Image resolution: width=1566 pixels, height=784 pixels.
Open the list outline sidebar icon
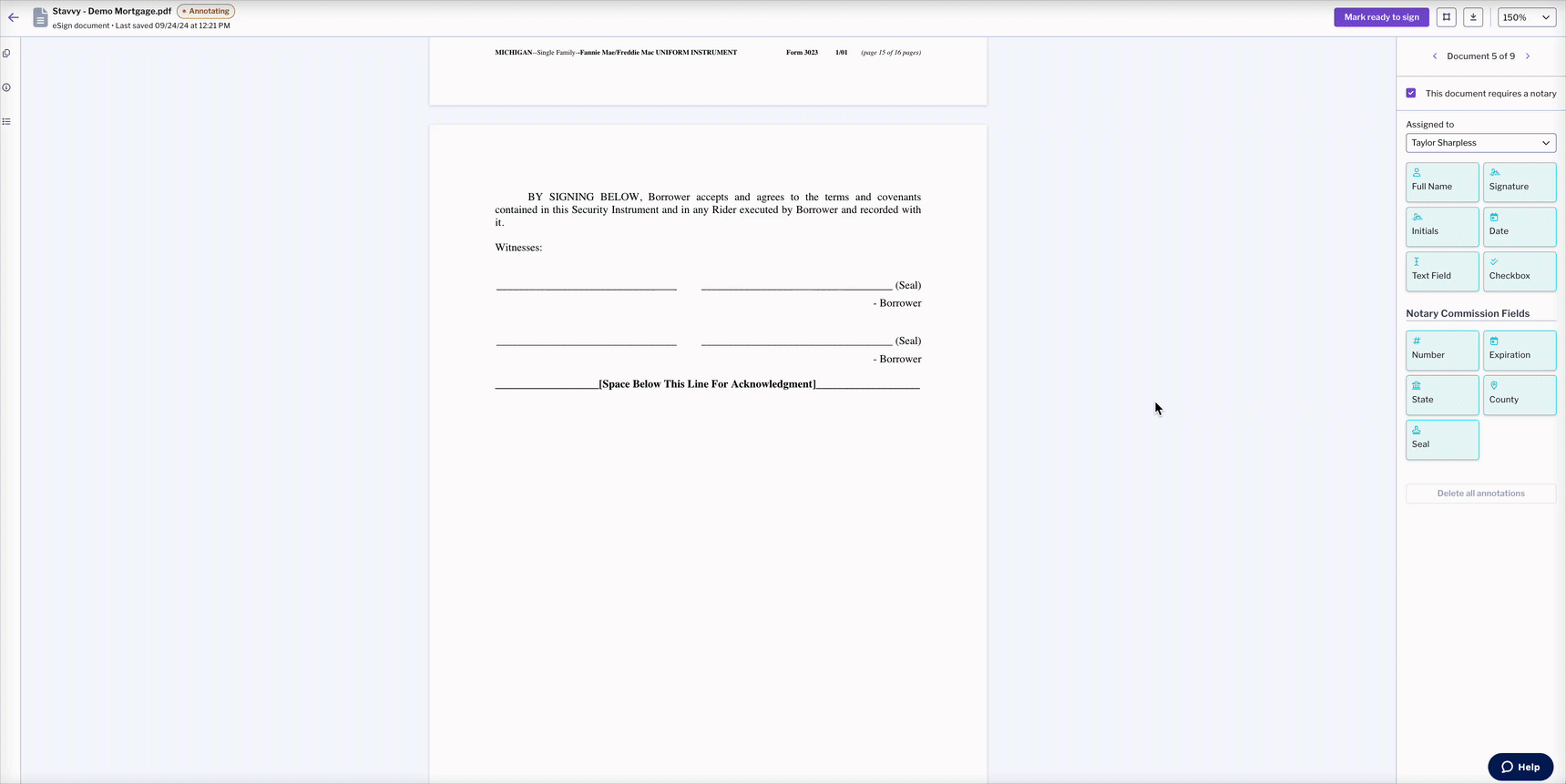(x=6, y=121)
